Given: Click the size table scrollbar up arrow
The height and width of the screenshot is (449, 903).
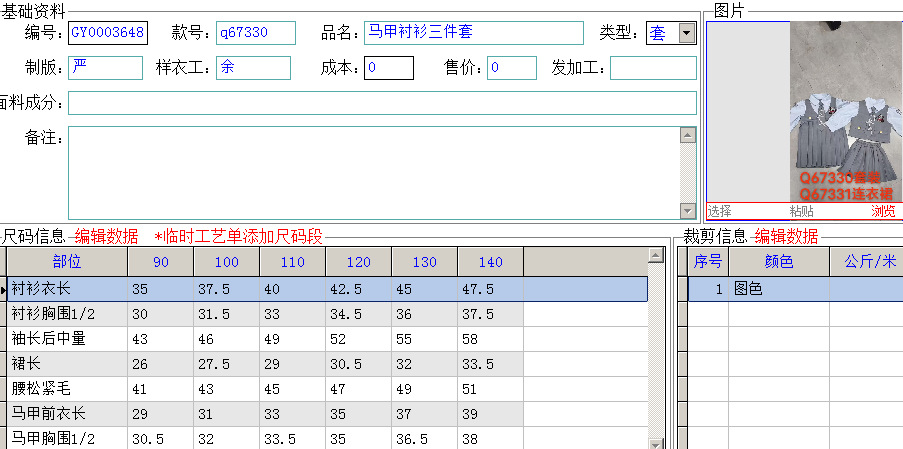Looking at the screenshot, I should (656, 256).
